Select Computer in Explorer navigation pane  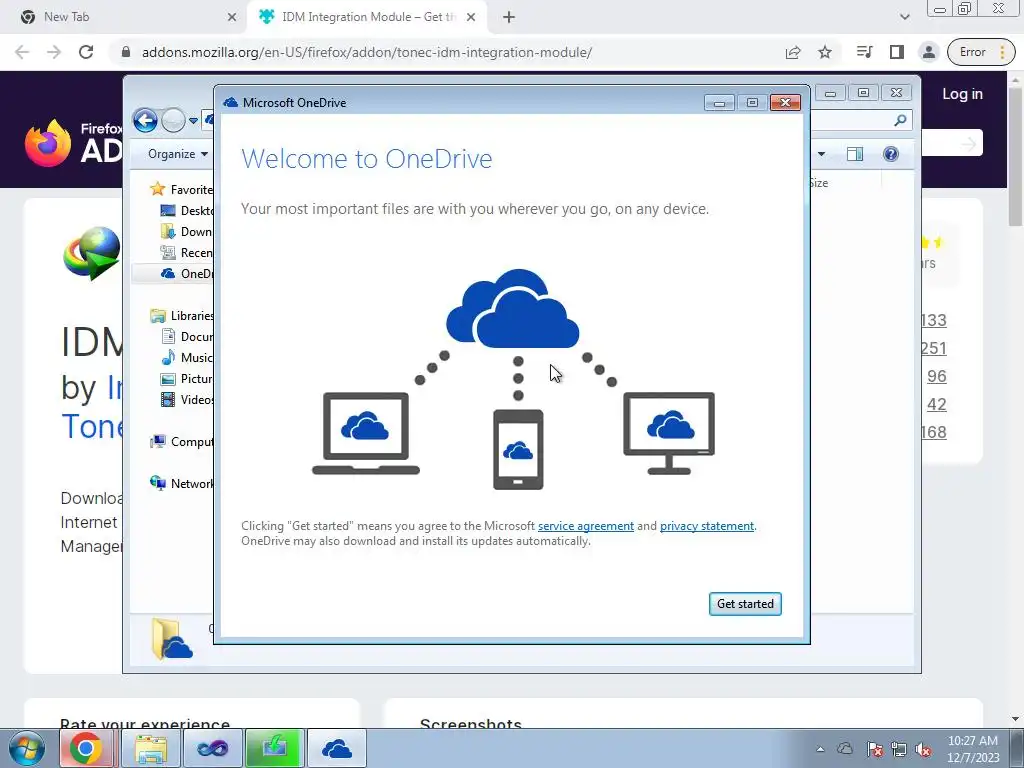click(x=181, y=441)
